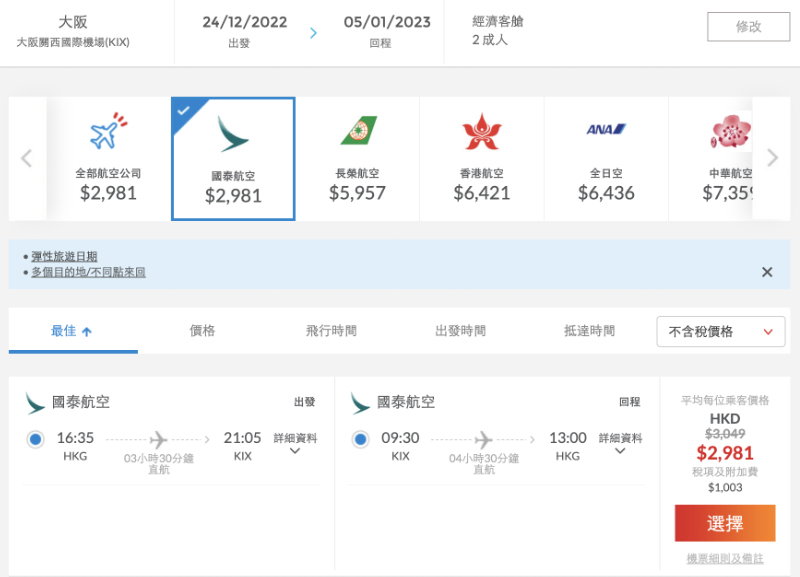Click the $6,436 全日空 price
Screen dimensions: 800x577
(606, 193)
